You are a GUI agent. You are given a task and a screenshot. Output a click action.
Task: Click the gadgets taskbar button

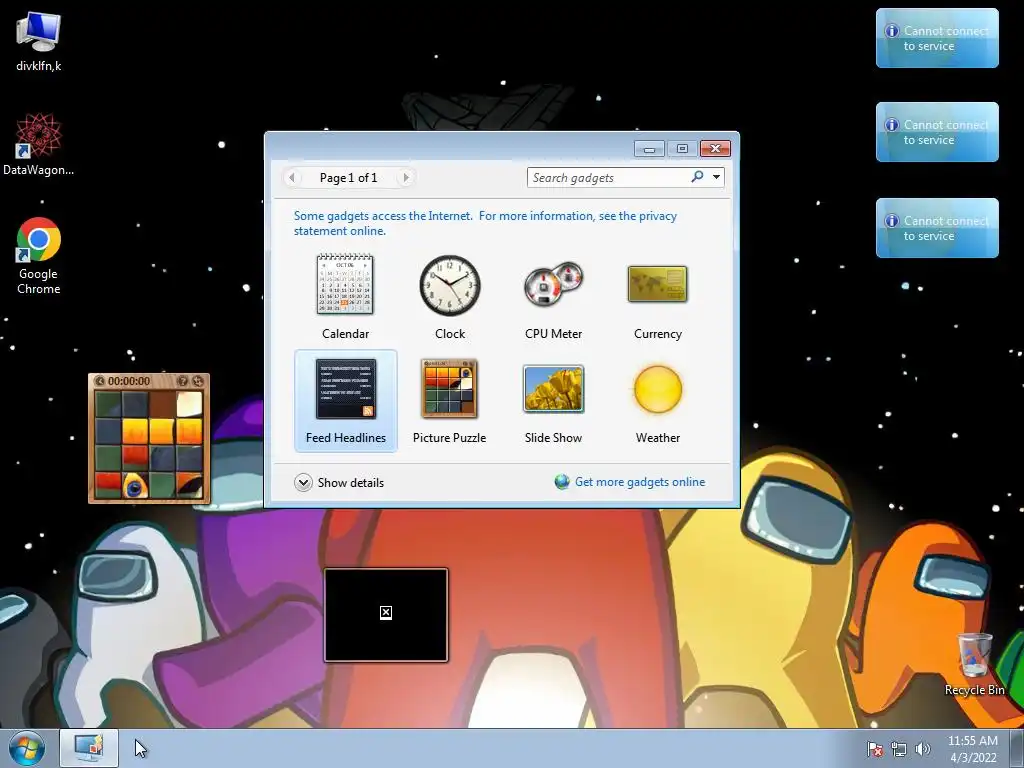pyautogui.click(x=89, y=748)
